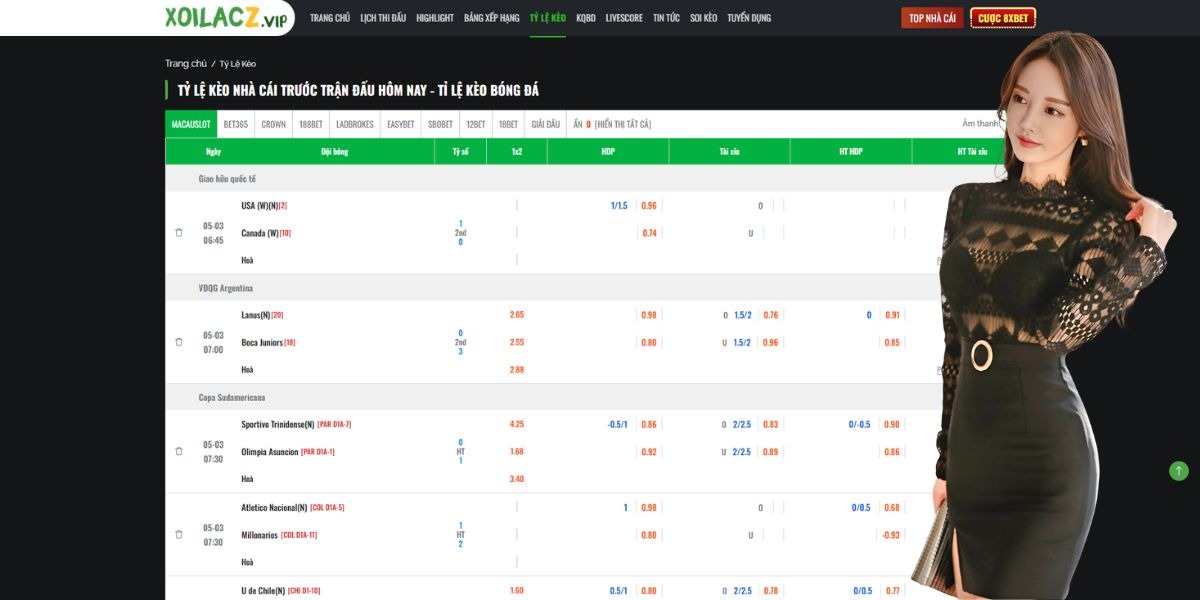Select KQBD in the top navigation
The height and width of the screenshot is (600, 1200).
585,17
